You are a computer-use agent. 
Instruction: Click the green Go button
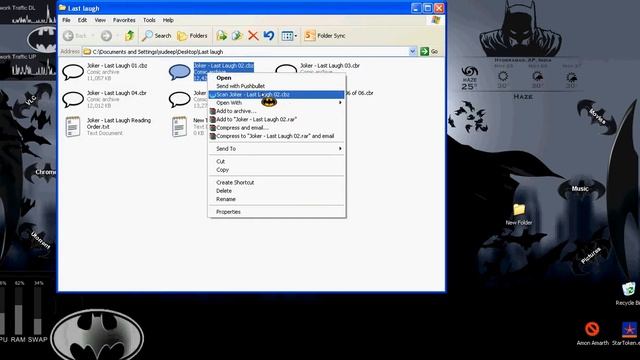point(429,51)
